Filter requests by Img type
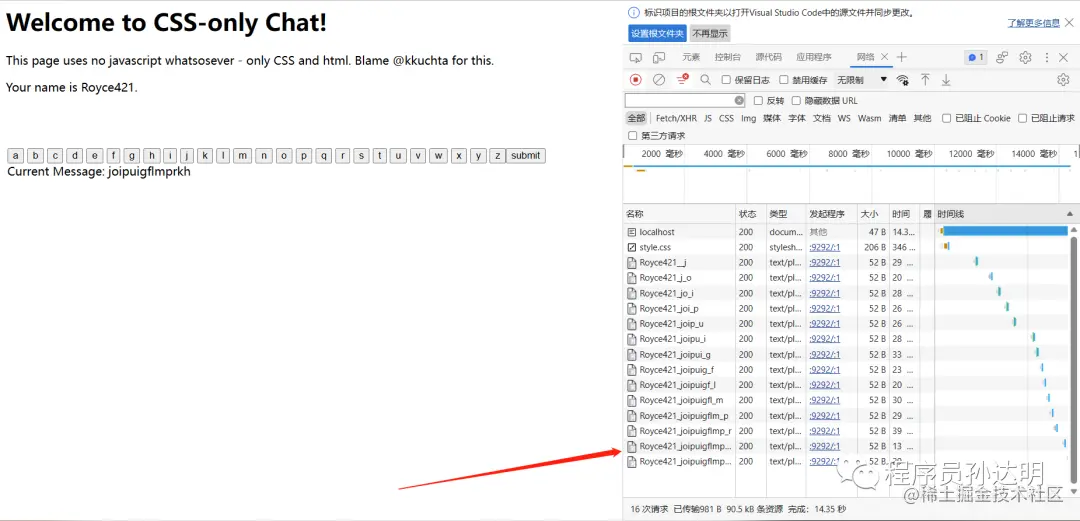This screenshot has height=521, width=1080. pos(748,119)
